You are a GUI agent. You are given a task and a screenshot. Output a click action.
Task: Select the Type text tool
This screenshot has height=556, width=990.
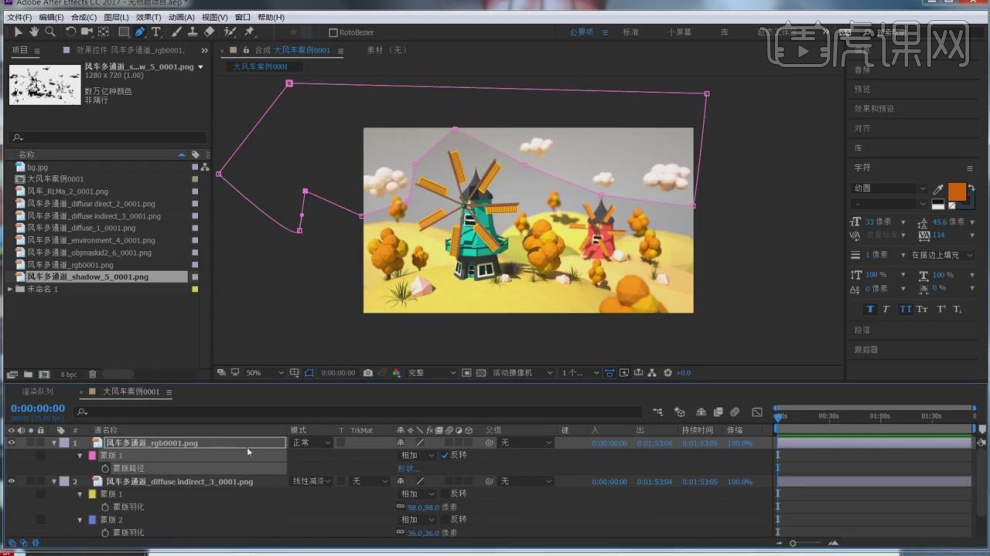[156, 32]
